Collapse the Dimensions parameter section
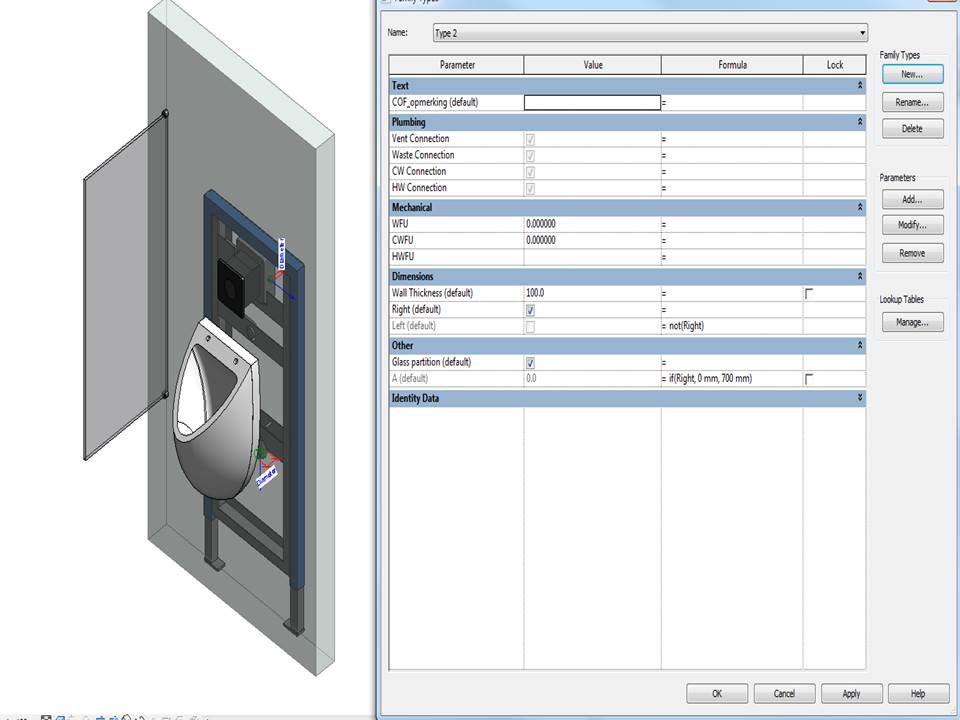 click(x=857, y=276)
